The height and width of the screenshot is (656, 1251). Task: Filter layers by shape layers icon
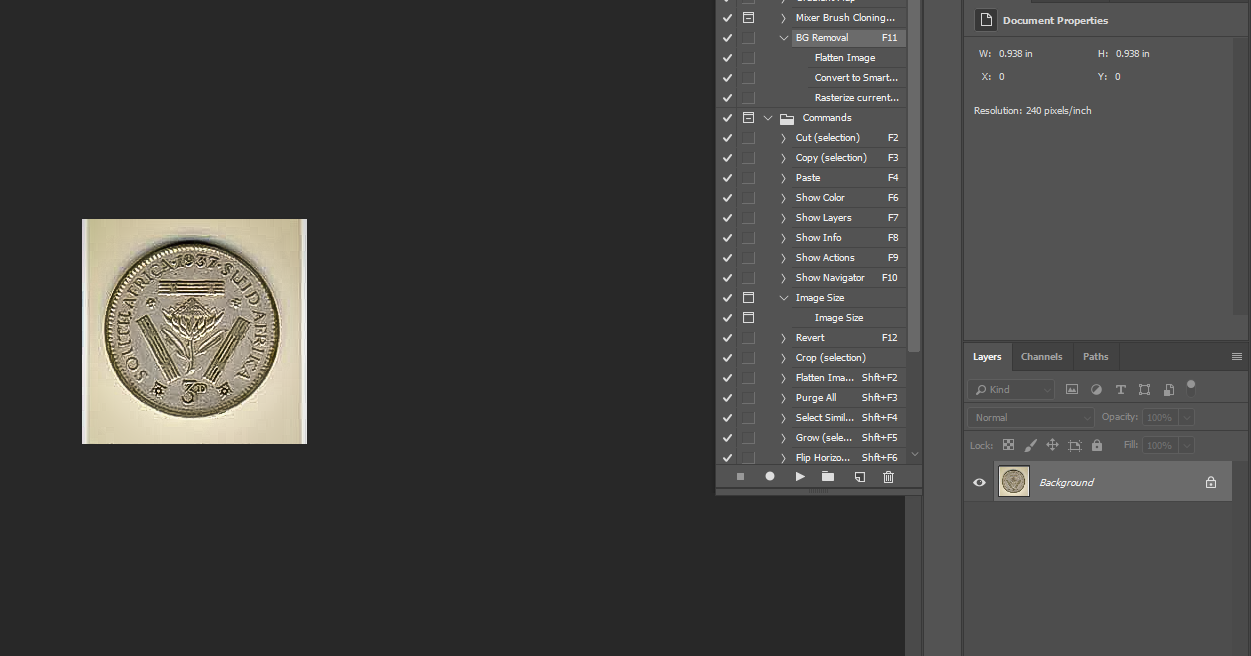(1144, 389)
